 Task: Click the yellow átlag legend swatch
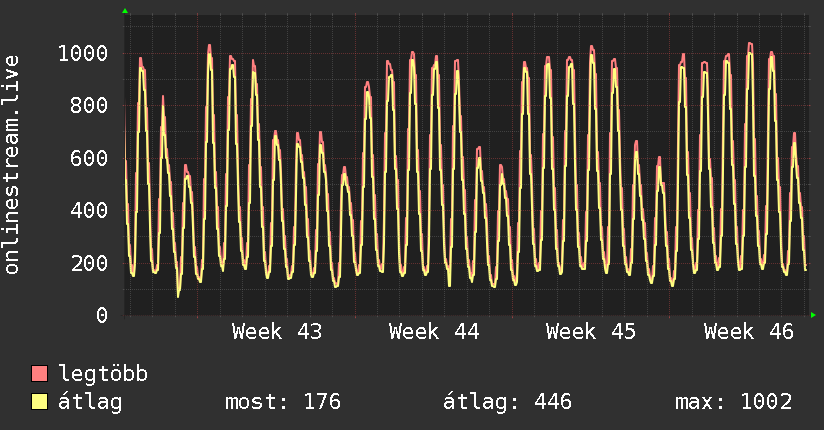click(x=39, y=401)
